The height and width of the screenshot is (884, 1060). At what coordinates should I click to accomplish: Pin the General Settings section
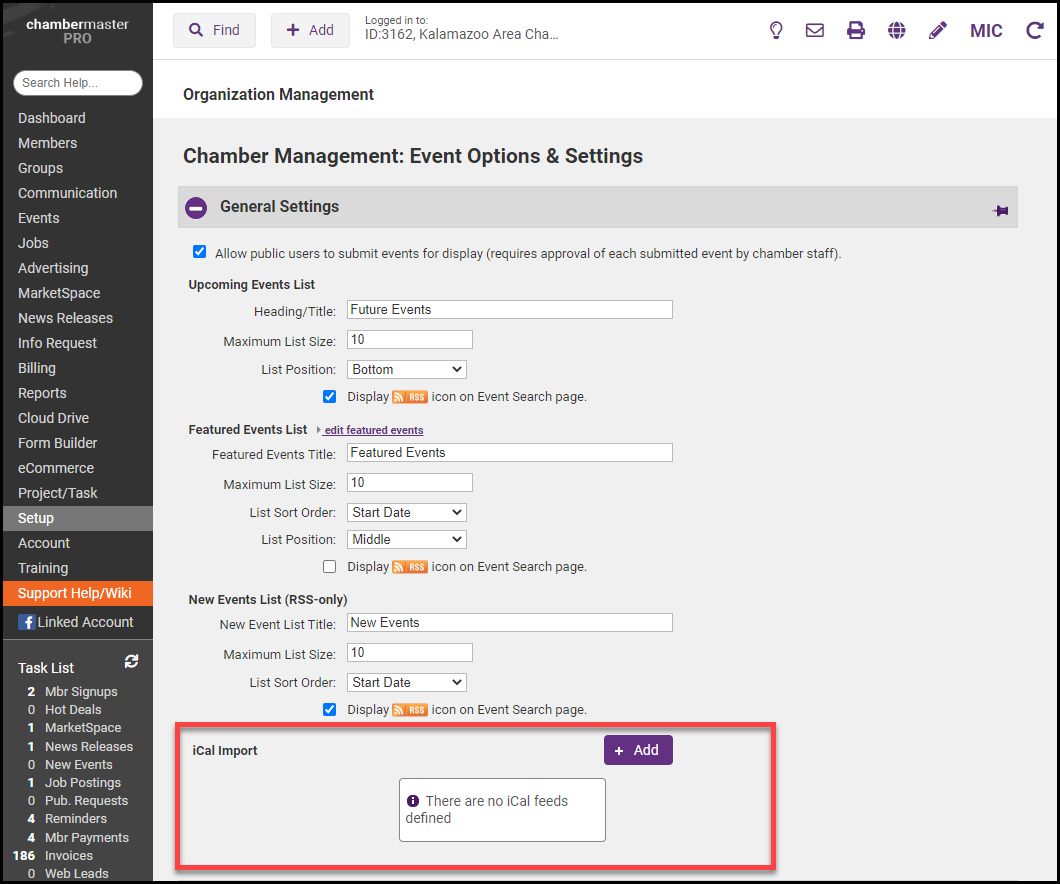pyautogui.click(x=1000, y=210)
